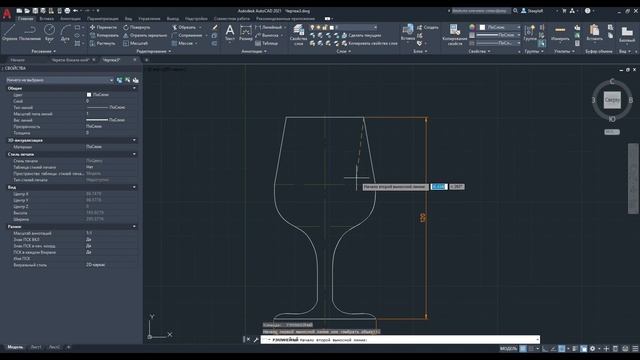Click Undo arrow in quick access toolbar
Image resolution: width=640 pixels, height=360 pixels.
pyautogui.click(x=76, y=11)
